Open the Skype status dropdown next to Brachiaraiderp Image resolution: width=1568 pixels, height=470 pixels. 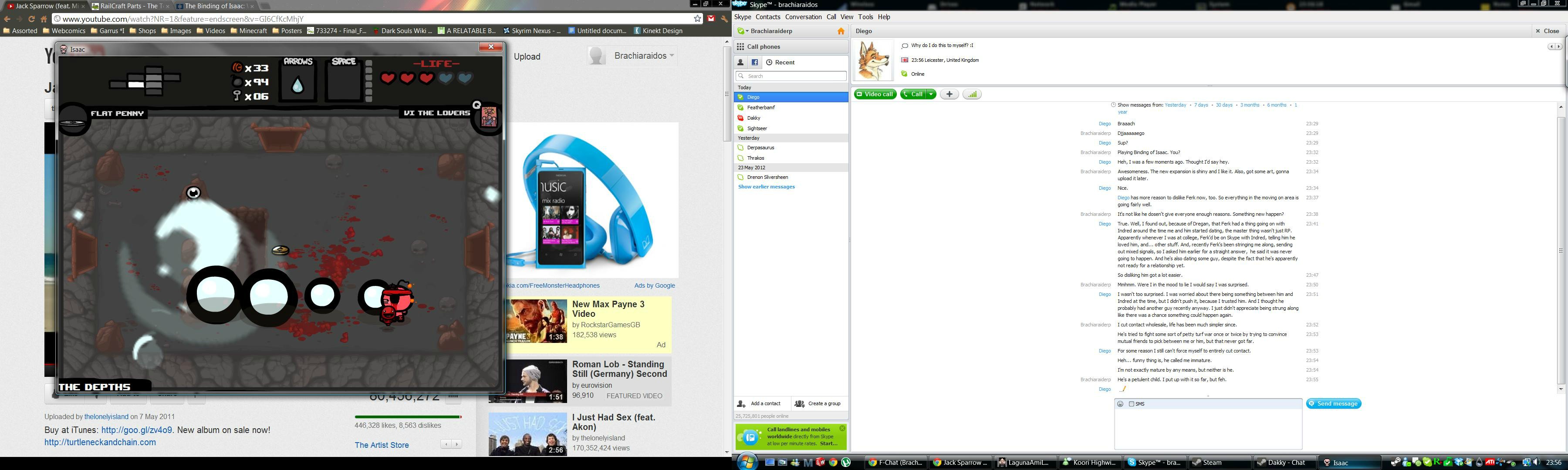click(x=743, y=31)
